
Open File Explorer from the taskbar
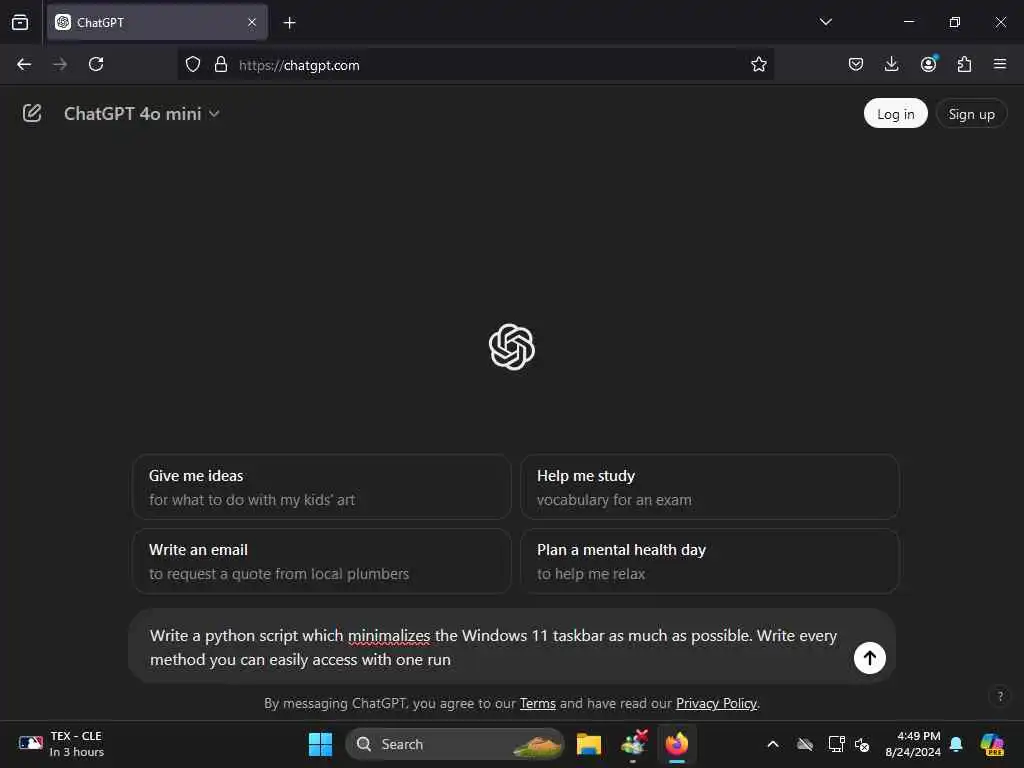click(x=588, y=744)
